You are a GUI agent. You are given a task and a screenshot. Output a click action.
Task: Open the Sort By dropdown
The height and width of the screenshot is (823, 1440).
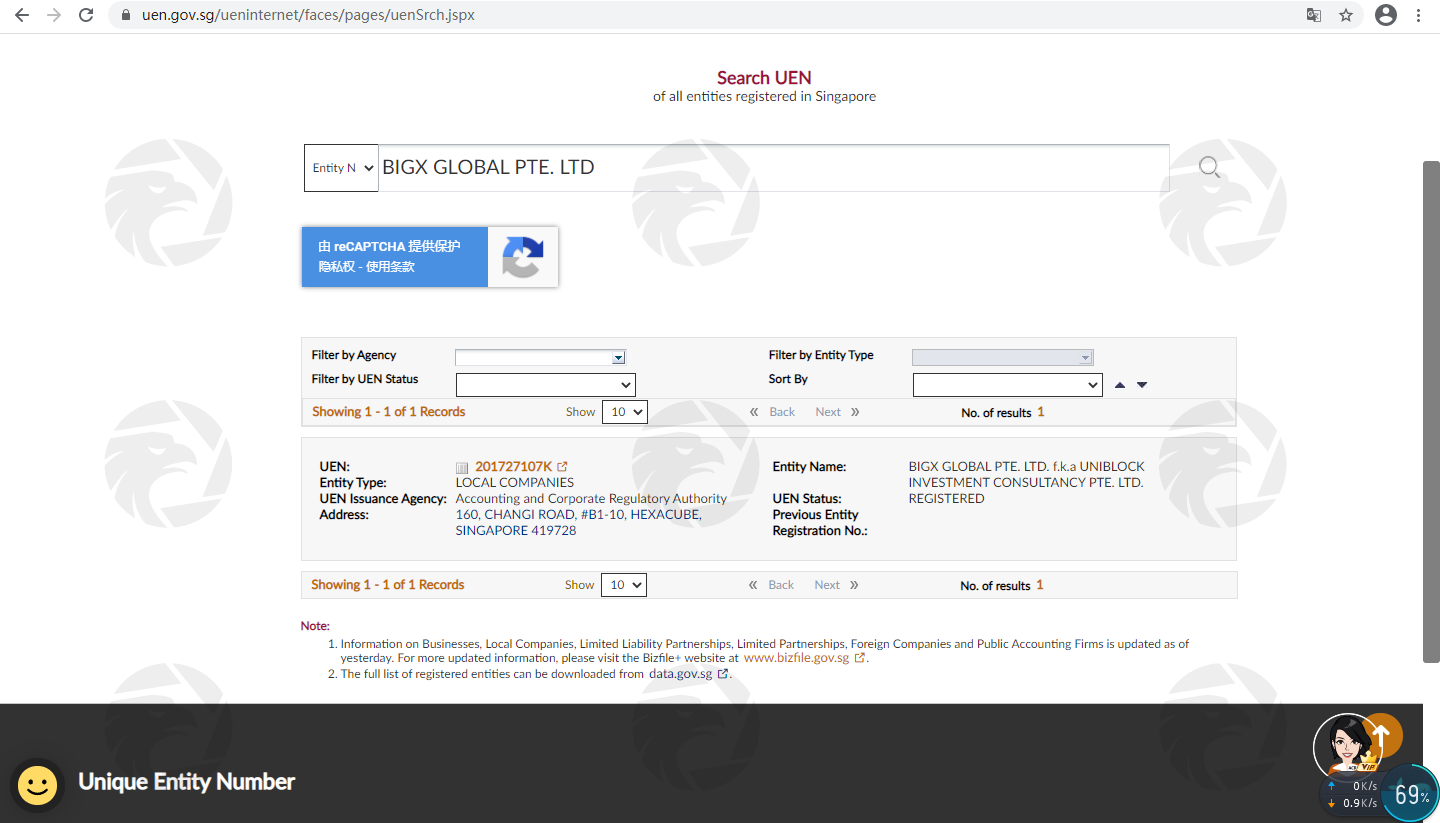1008,385
